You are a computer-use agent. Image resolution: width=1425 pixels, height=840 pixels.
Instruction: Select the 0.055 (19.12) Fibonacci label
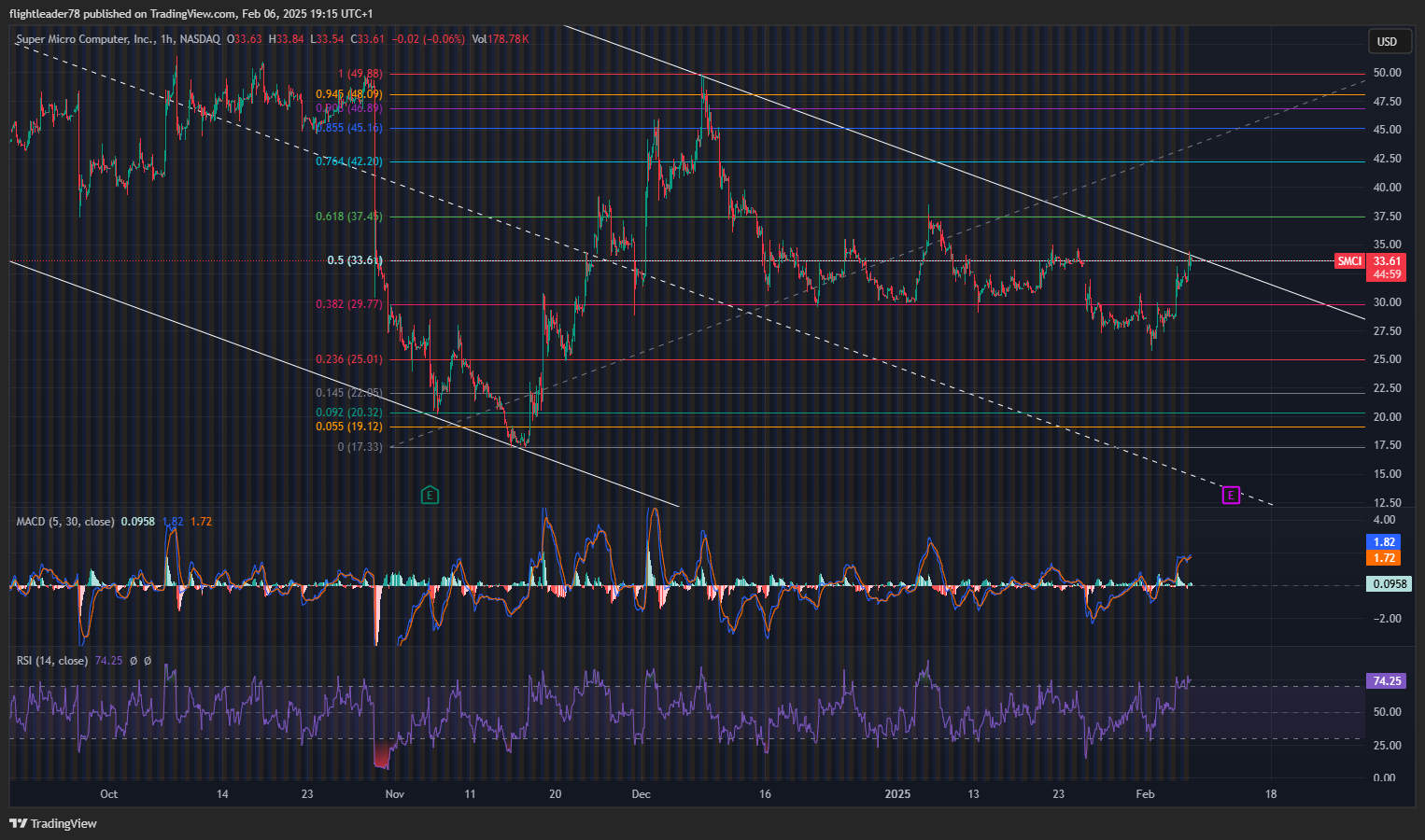click(x=349, y=427)
